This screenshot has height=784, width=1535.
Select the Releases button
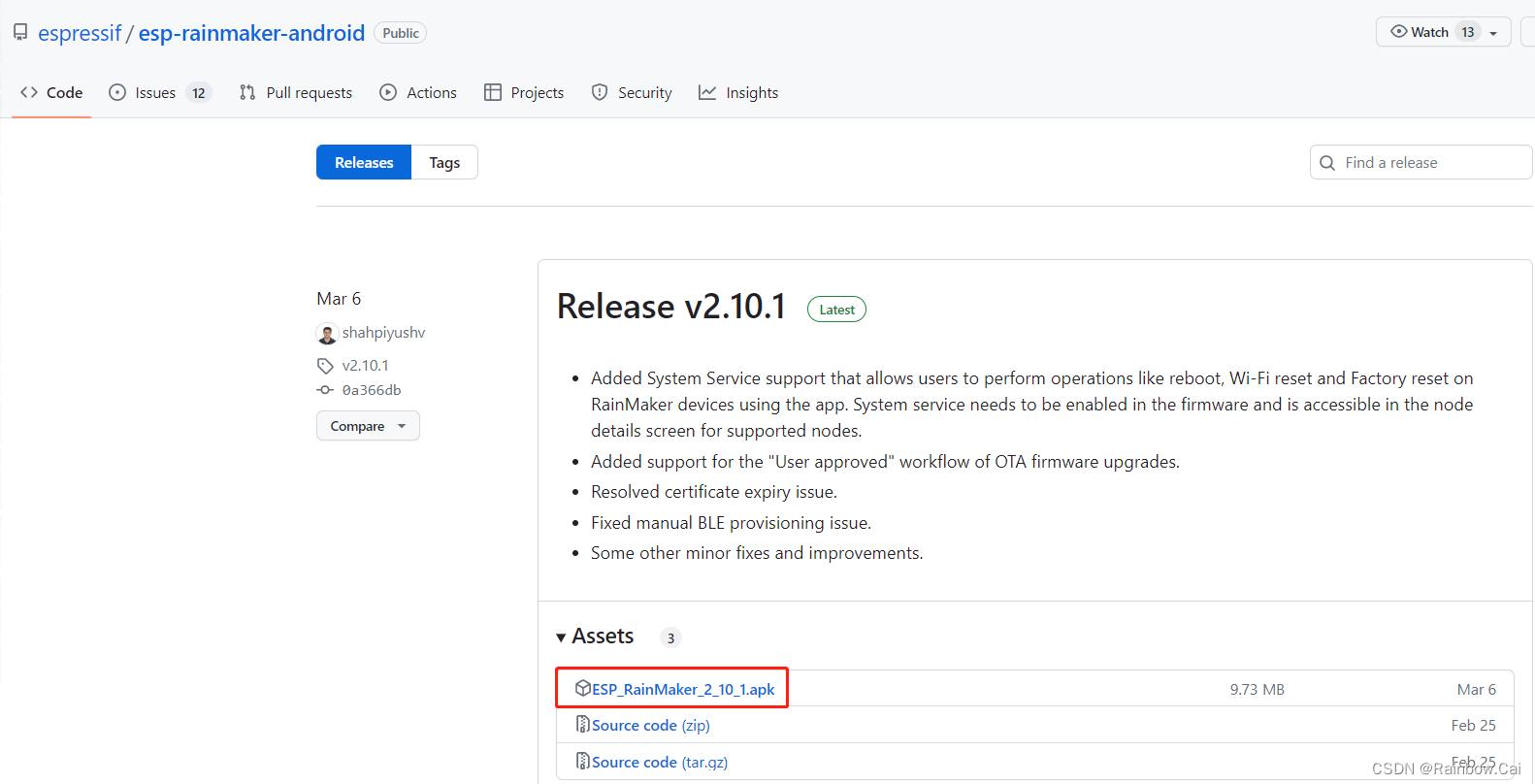364,162
